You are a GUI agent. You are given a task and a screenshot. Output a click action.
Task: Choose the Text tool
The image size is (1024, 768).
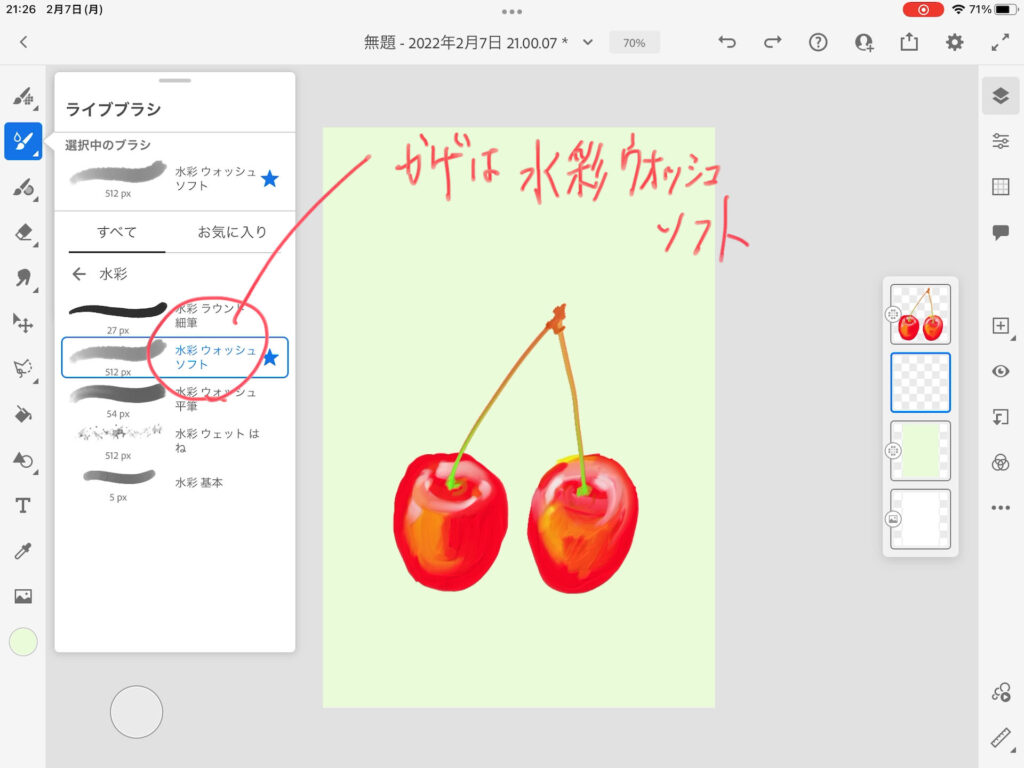23,506
